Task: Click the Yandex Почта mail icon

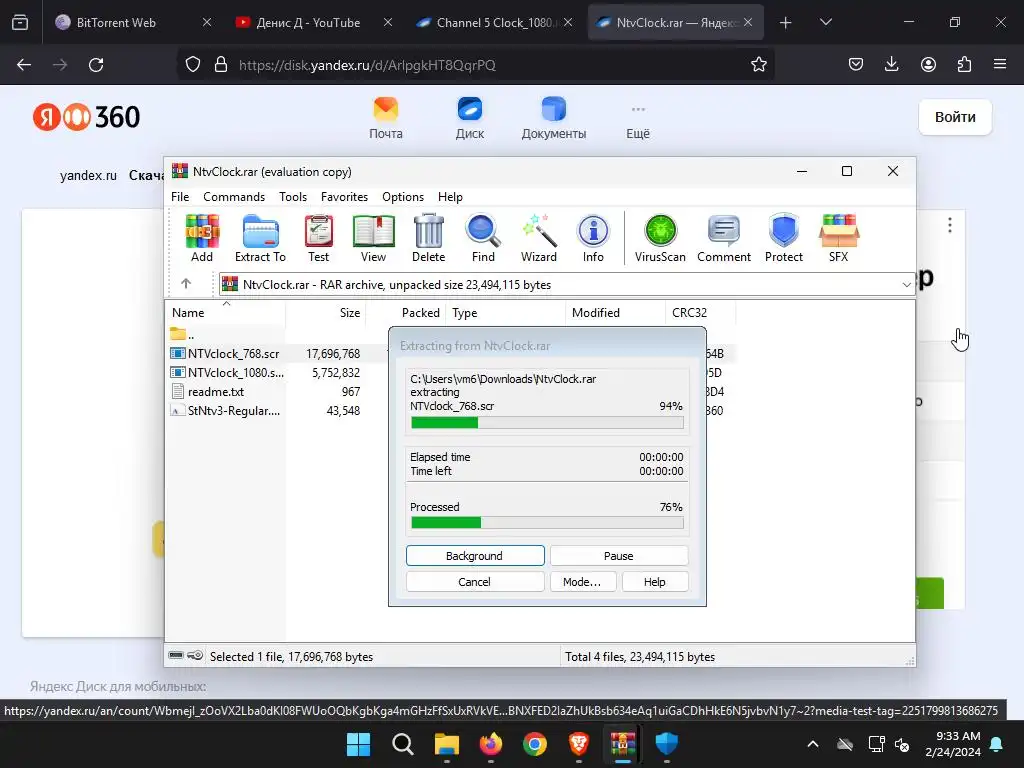Action: [x=386, y=118]
